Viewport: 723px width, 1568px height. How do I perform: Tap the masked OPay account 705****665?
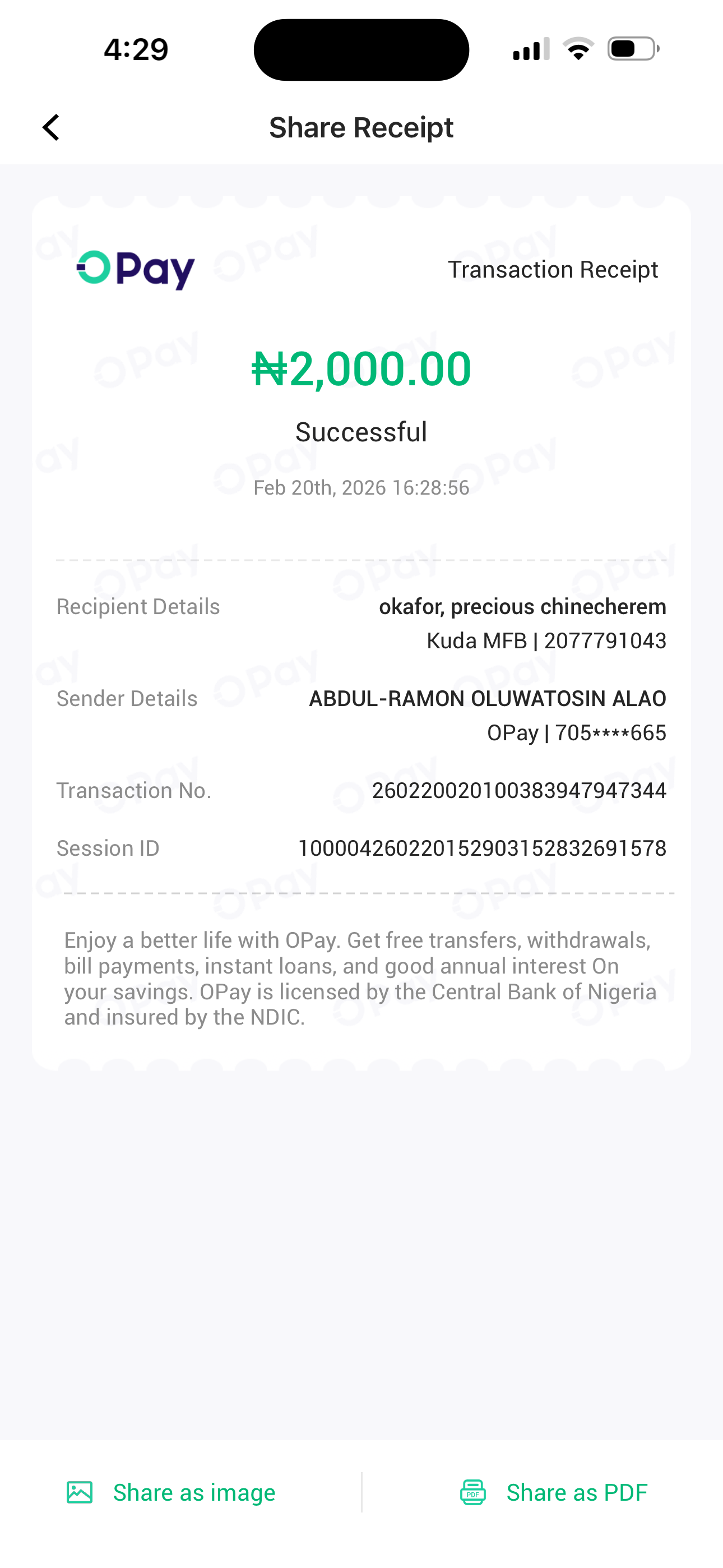[576, 733]
